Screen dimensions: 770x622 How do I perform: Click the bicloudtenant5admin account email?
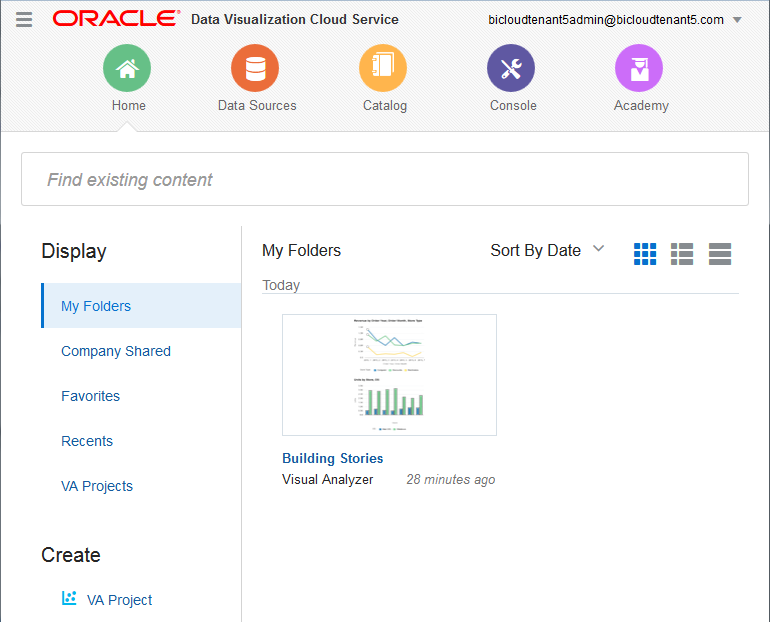pos(606,20)
